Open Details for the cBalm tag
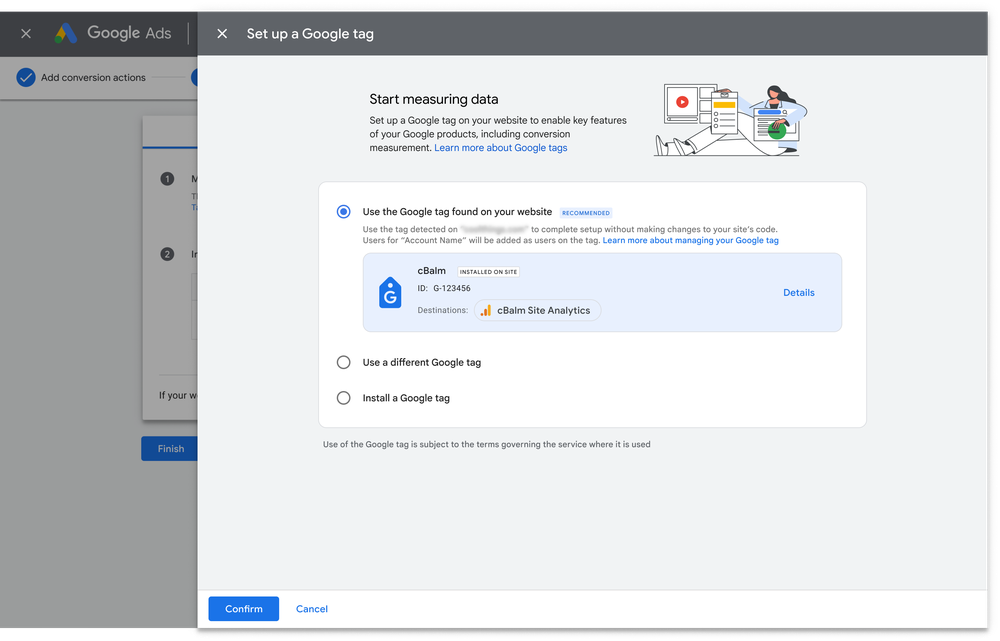The height and width of the screenshot is (641, 1000). 798,293
